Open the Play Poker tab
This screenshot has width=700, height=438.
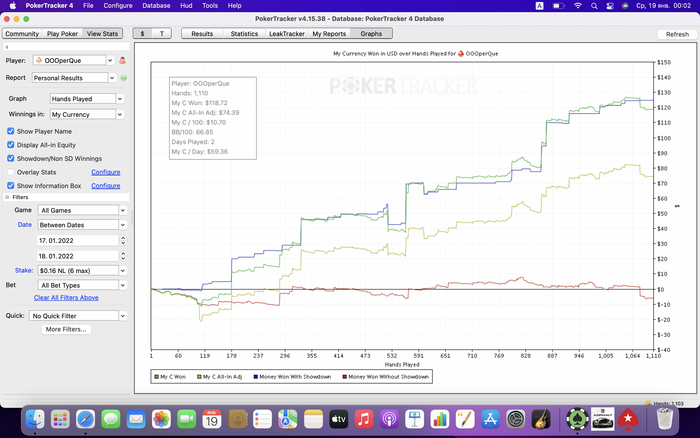(x=62, y=33)
